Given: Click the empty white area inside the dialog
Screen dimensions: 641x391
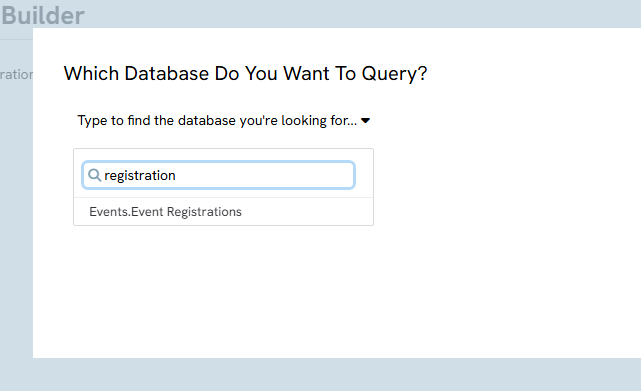Looking at the screenshot, I should click(491, 245).
